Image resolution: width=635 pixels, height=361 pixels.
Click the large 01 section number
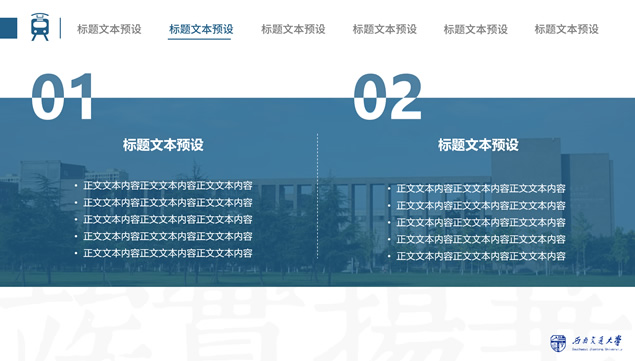point(62,97)
